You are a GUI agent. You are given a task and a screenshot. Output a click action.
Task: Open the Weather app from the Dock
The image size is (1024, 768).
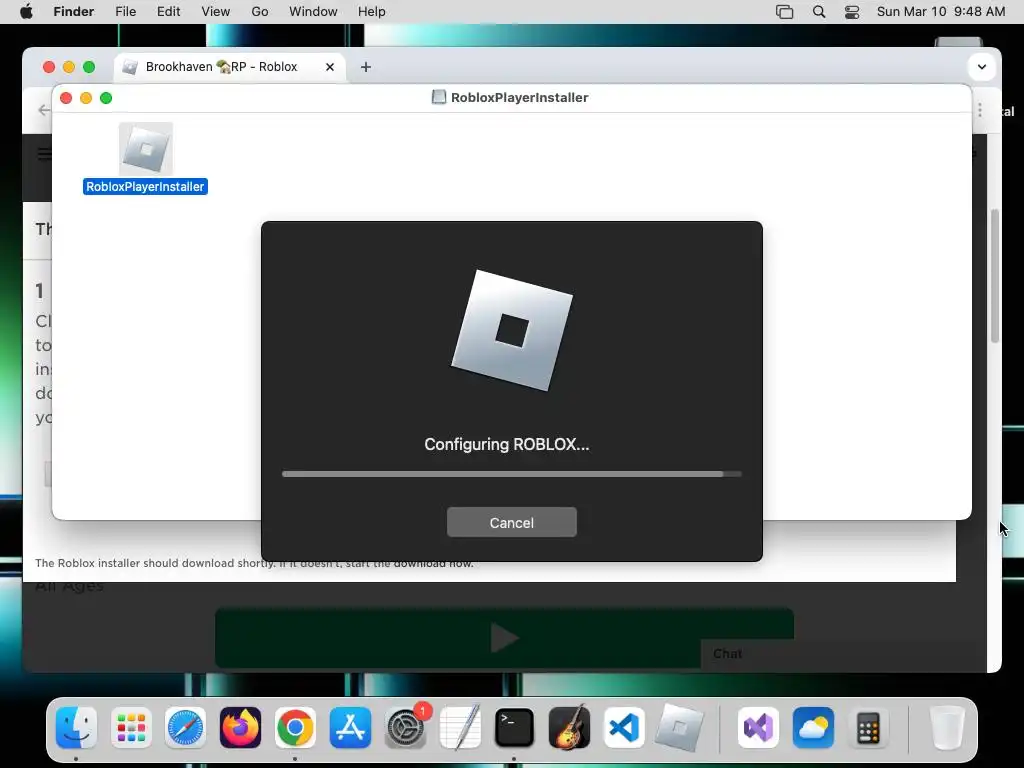point(813,727)
